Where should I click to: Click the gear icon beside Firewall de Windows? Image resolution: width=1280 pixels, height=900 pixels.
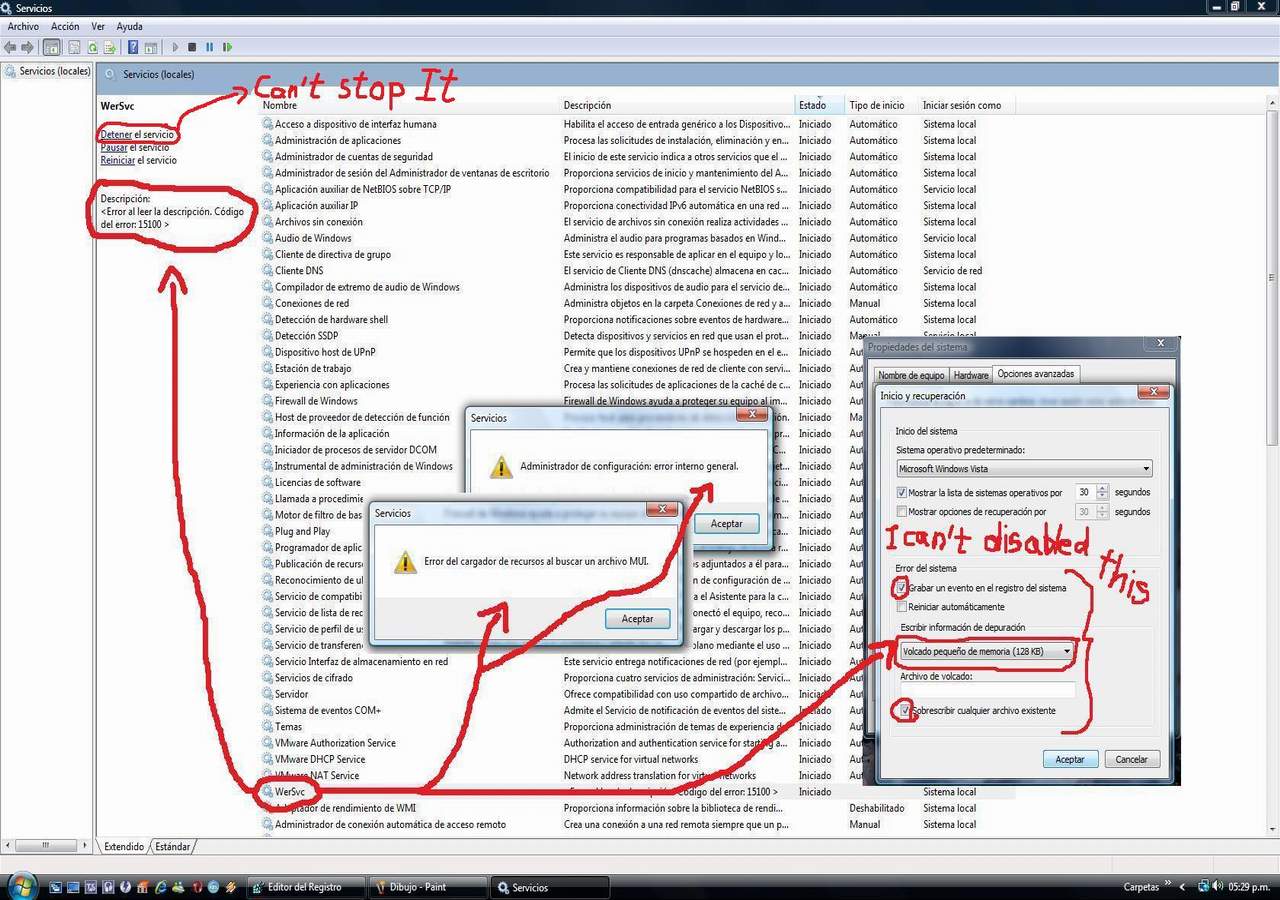tap(267, 401)
